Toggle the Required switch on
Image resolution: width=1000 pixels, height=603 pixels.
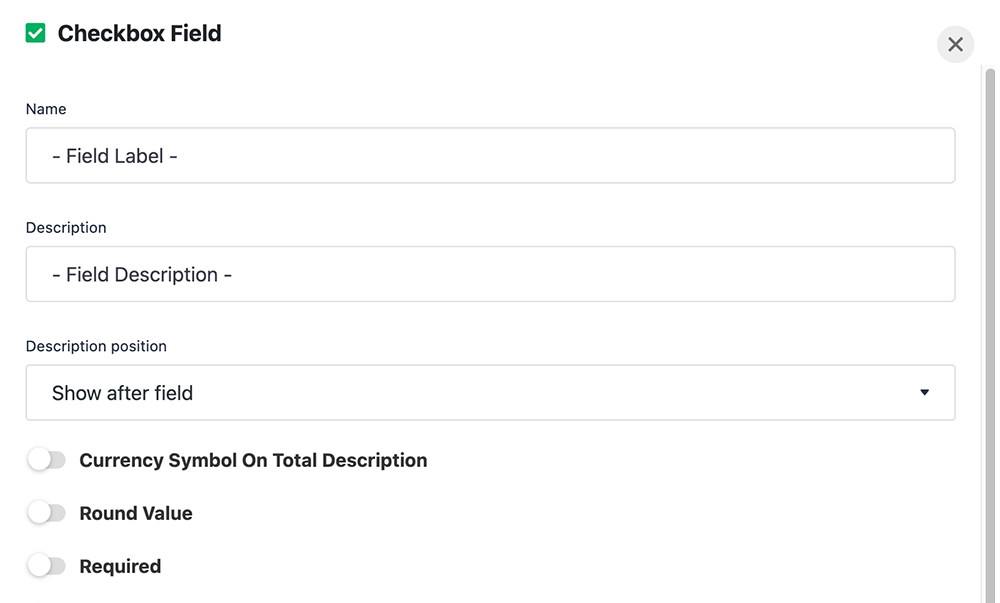(x=47, y=565)
